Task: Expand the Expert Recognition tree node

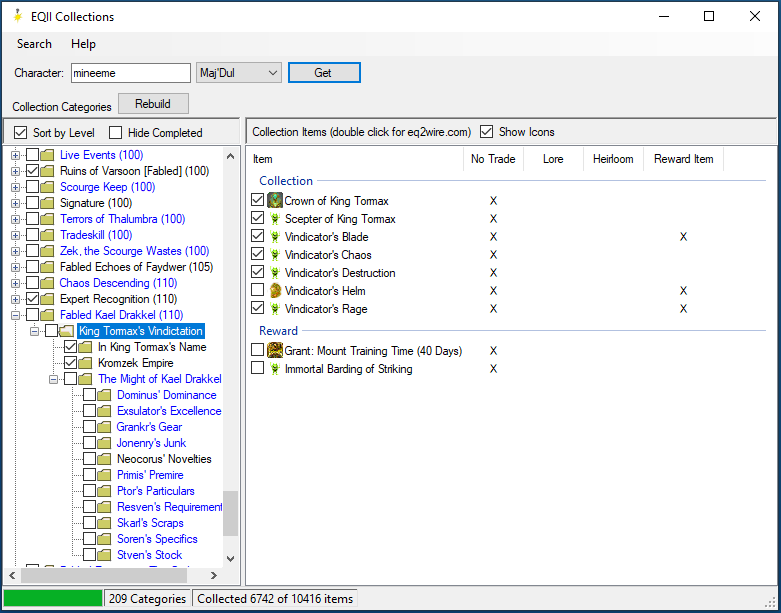Action: tap(15, 299)
